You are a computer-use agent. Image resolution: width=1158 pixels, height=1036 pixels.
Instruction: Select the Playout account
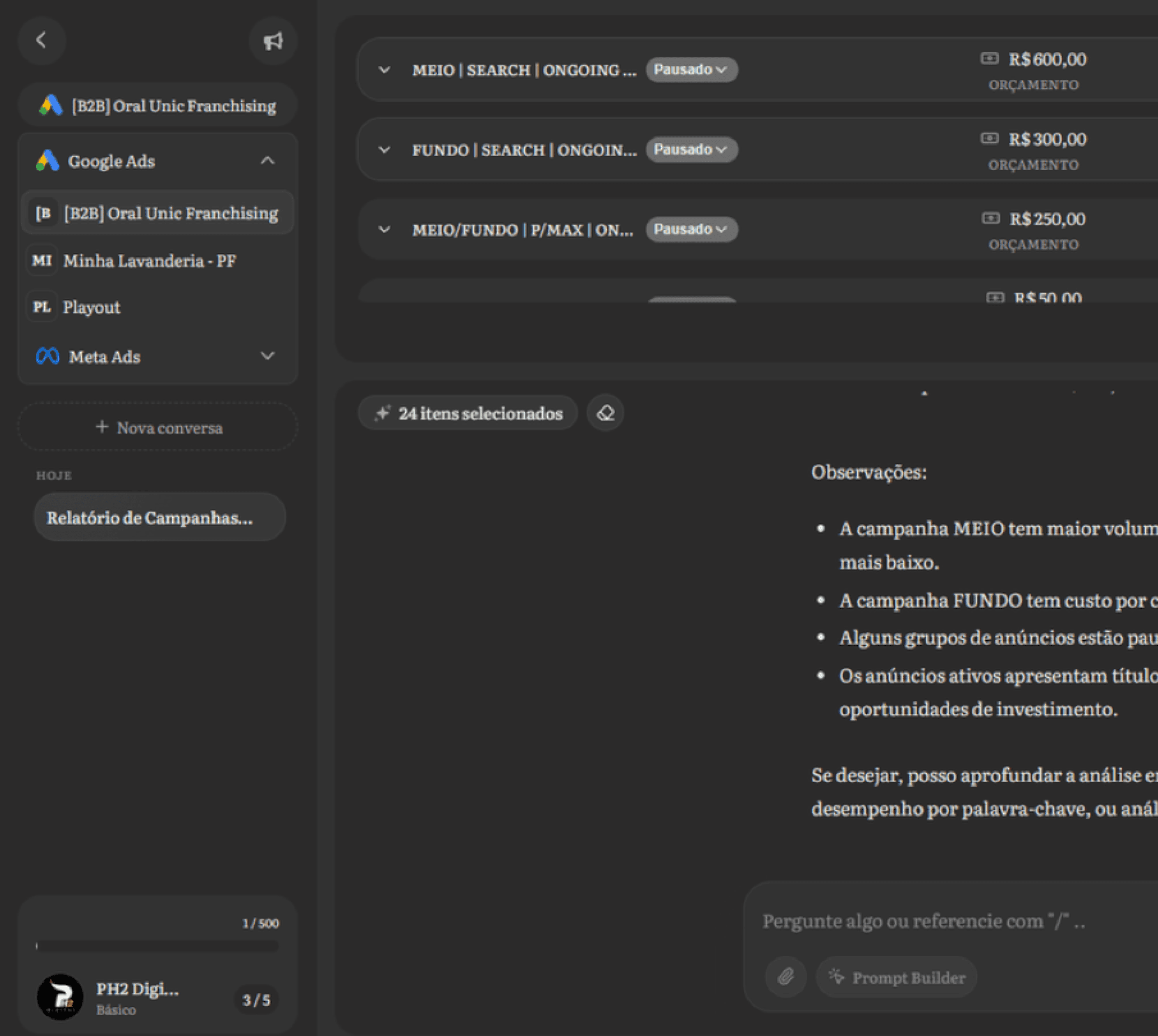coord(91,307)
